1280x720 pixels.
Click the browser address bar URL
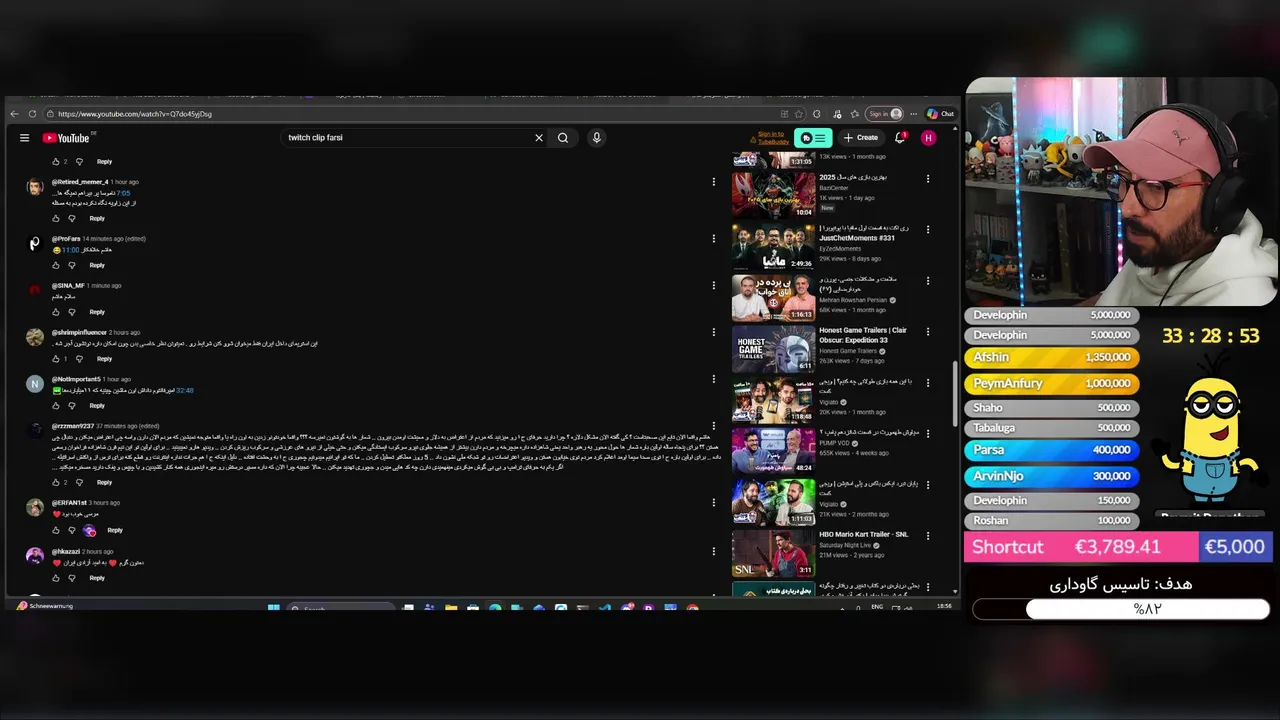(135, 114)
